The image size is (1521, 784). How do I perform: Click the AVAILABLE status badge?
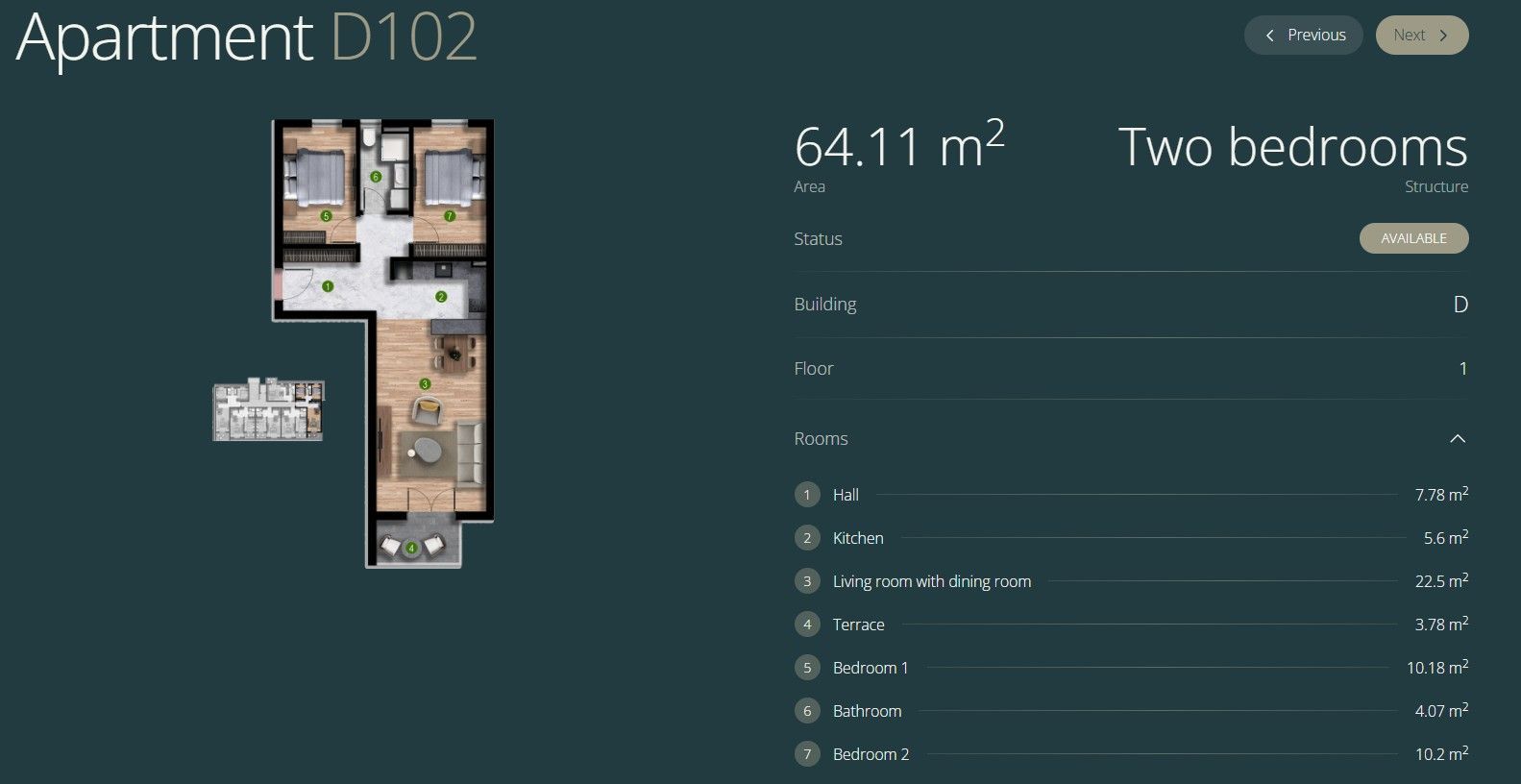tap(1413, 238)
